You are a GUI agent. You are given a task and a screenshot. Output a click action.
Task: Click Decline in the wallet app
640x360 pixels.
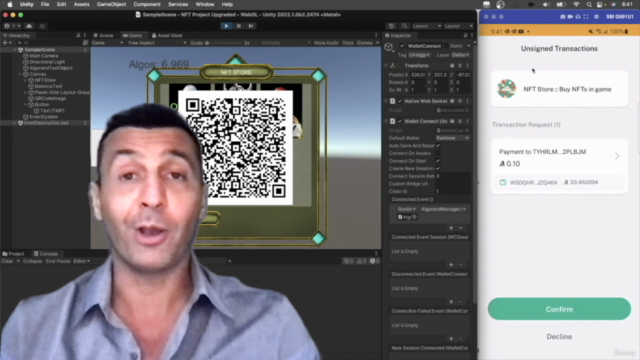559,337
